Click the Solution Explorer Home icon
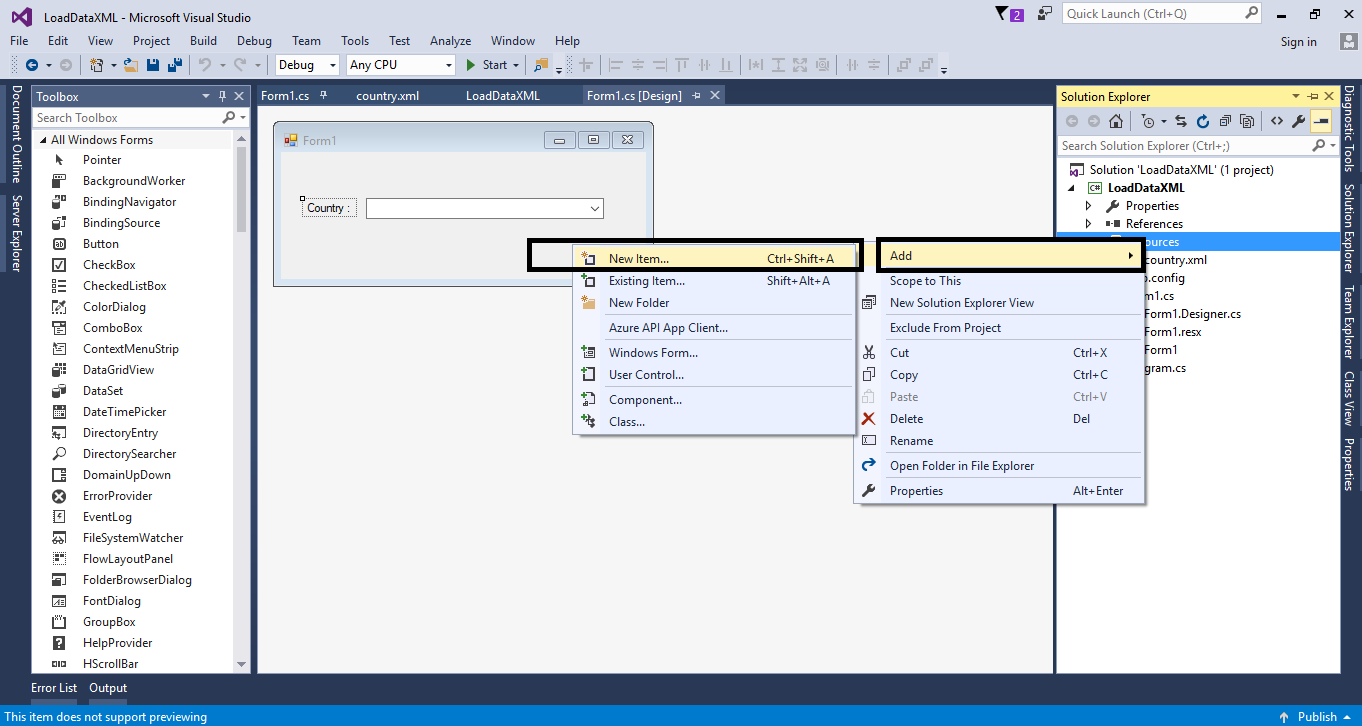This screenshot has height=726, width=1362. (1116, 121)
